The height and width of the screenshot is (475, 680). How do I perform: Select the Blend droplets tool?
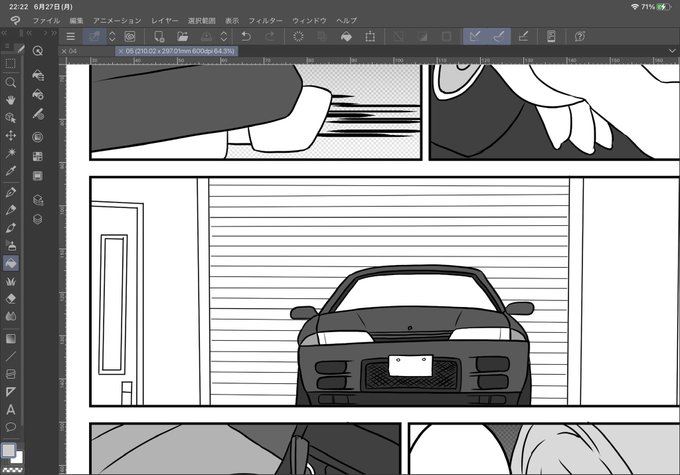point(10,316)
